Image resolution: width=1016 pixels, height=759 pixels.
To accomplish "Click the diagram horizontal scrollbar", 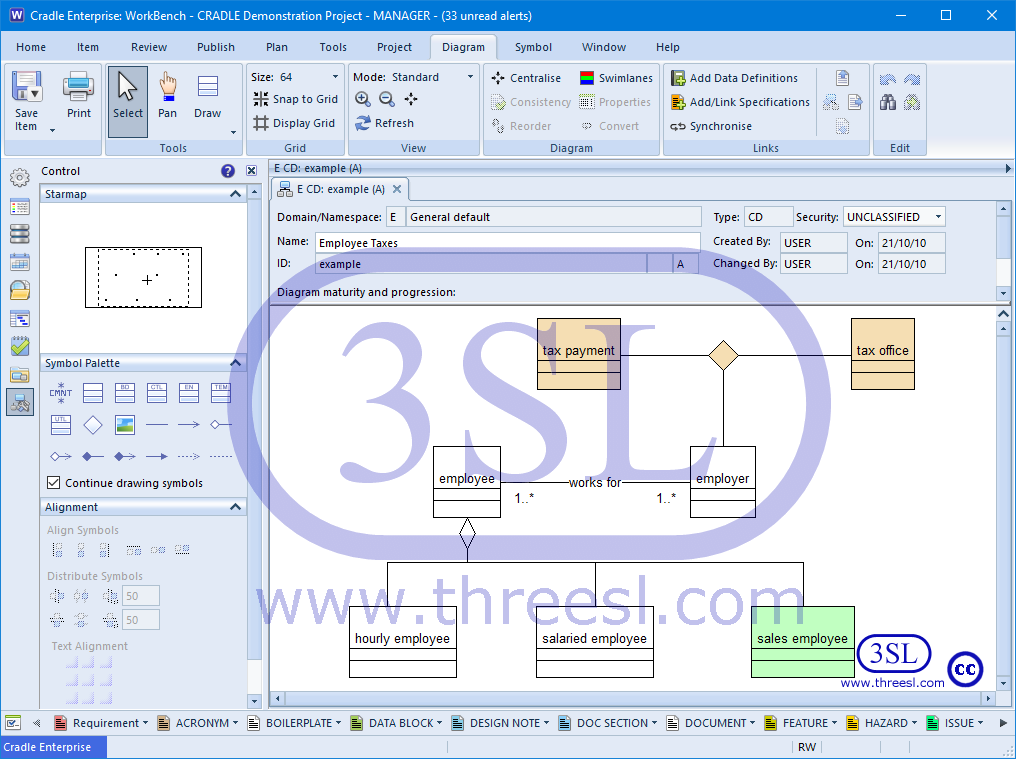I will (633, 699).
